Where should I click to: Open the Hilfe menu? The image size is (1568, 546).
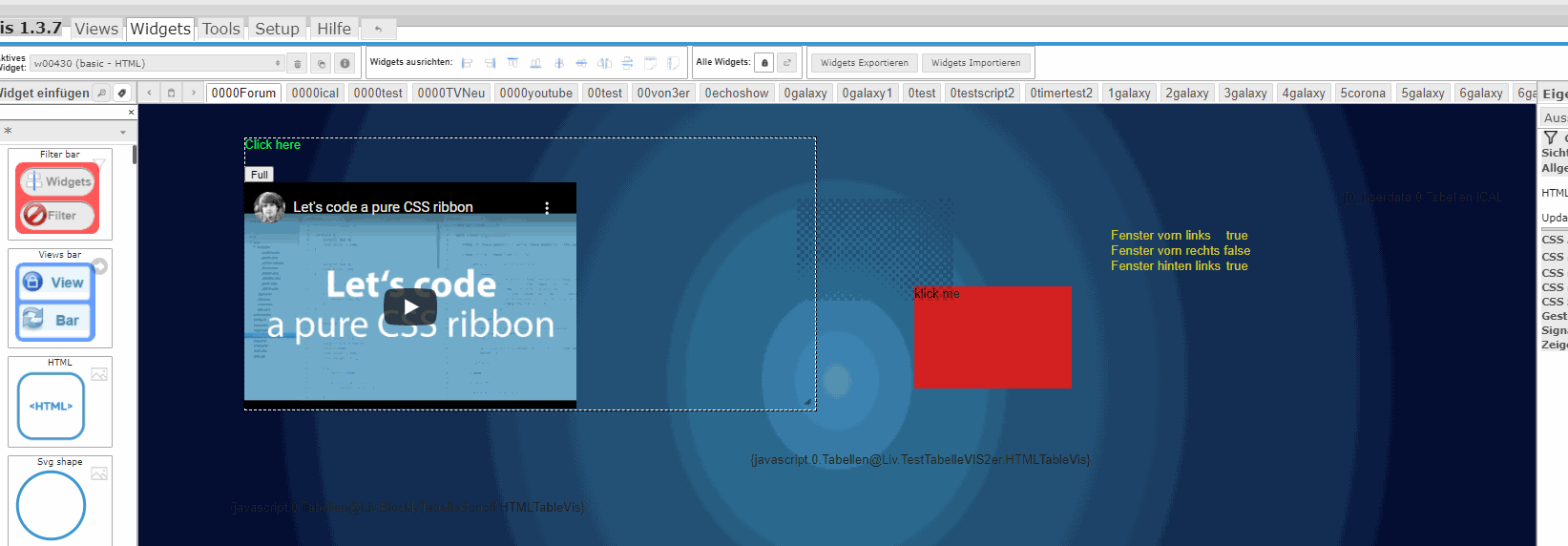point(334,29)
